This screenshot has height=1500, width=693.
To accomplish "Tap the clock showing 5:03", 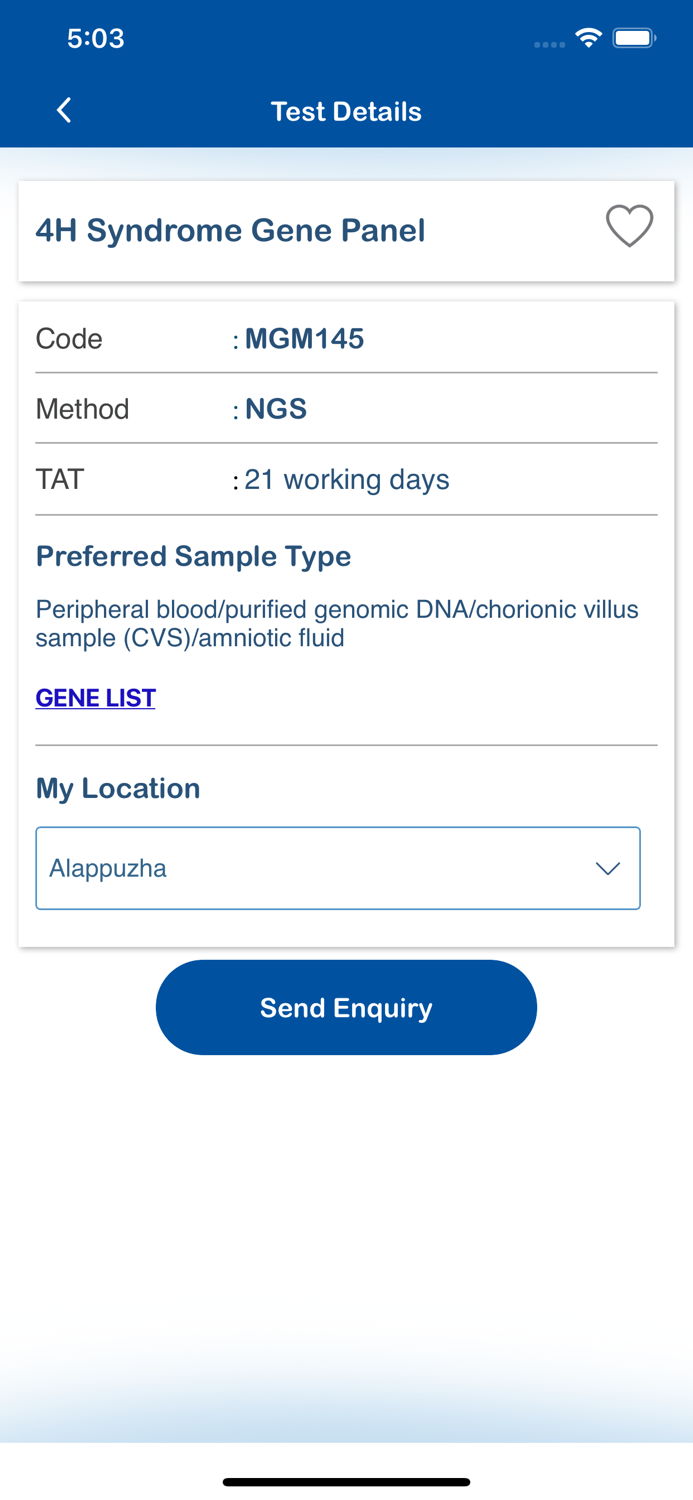I will 96,37.
